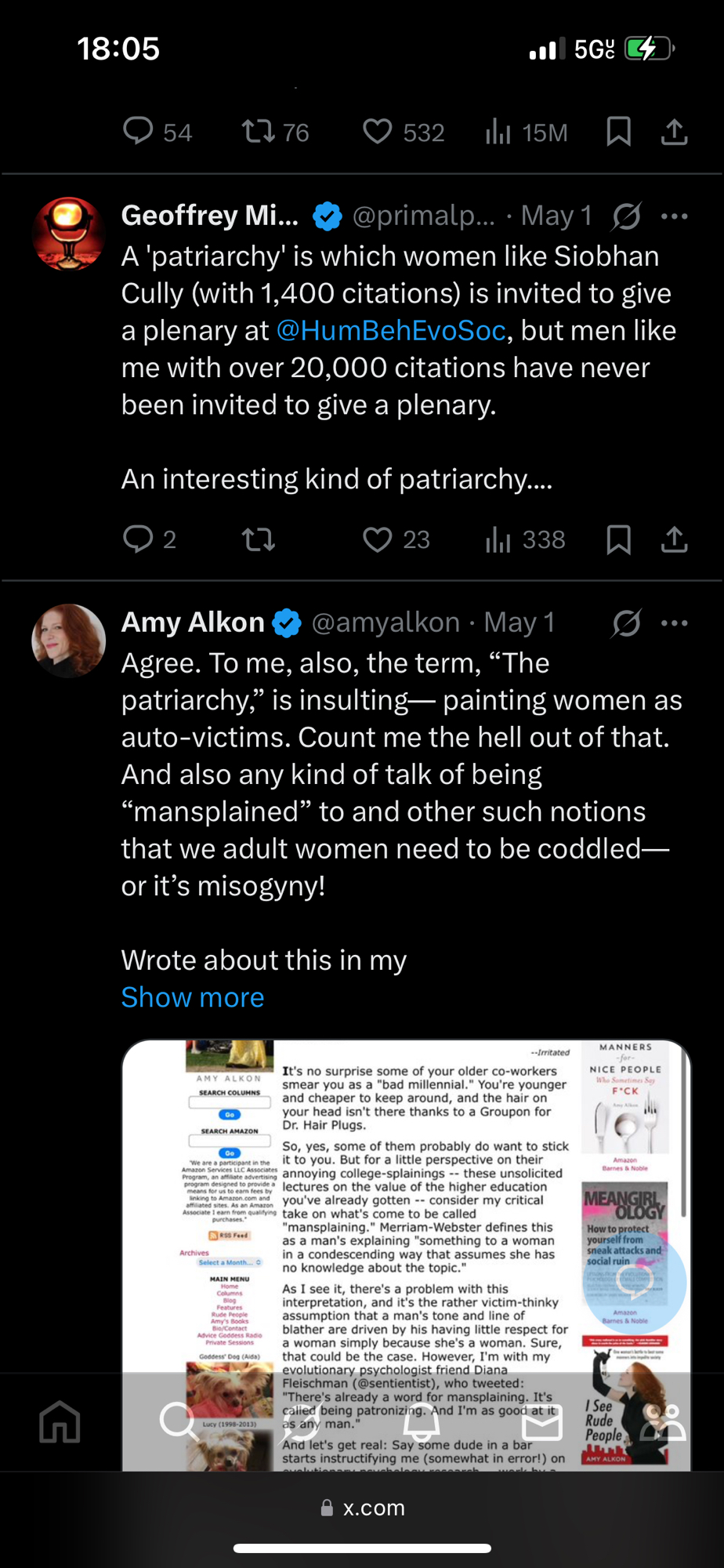Like Geoffrey Miller's patriarchy post
The image size is (724, 1568).
point(378,539)
